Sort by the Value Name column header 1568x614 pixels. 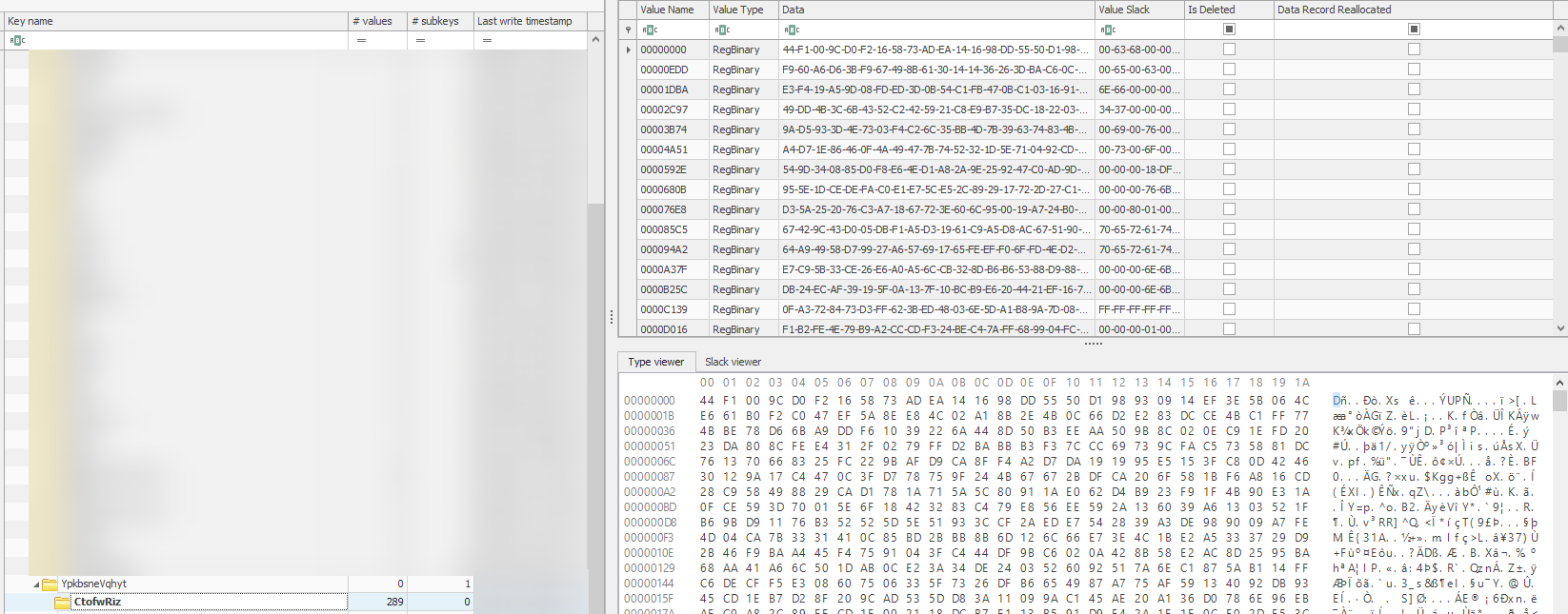[667, 10]
